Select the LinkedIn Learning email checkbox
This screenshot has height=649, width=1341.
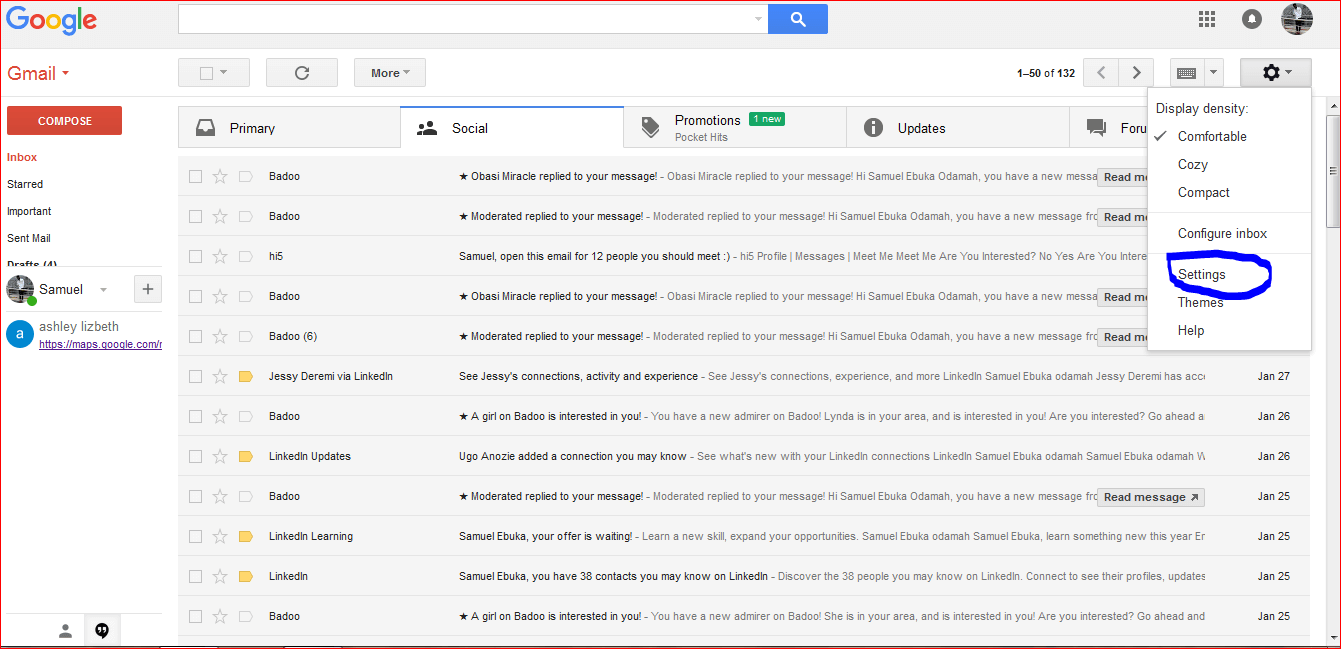pyautogui.click(x=195, y=536)
